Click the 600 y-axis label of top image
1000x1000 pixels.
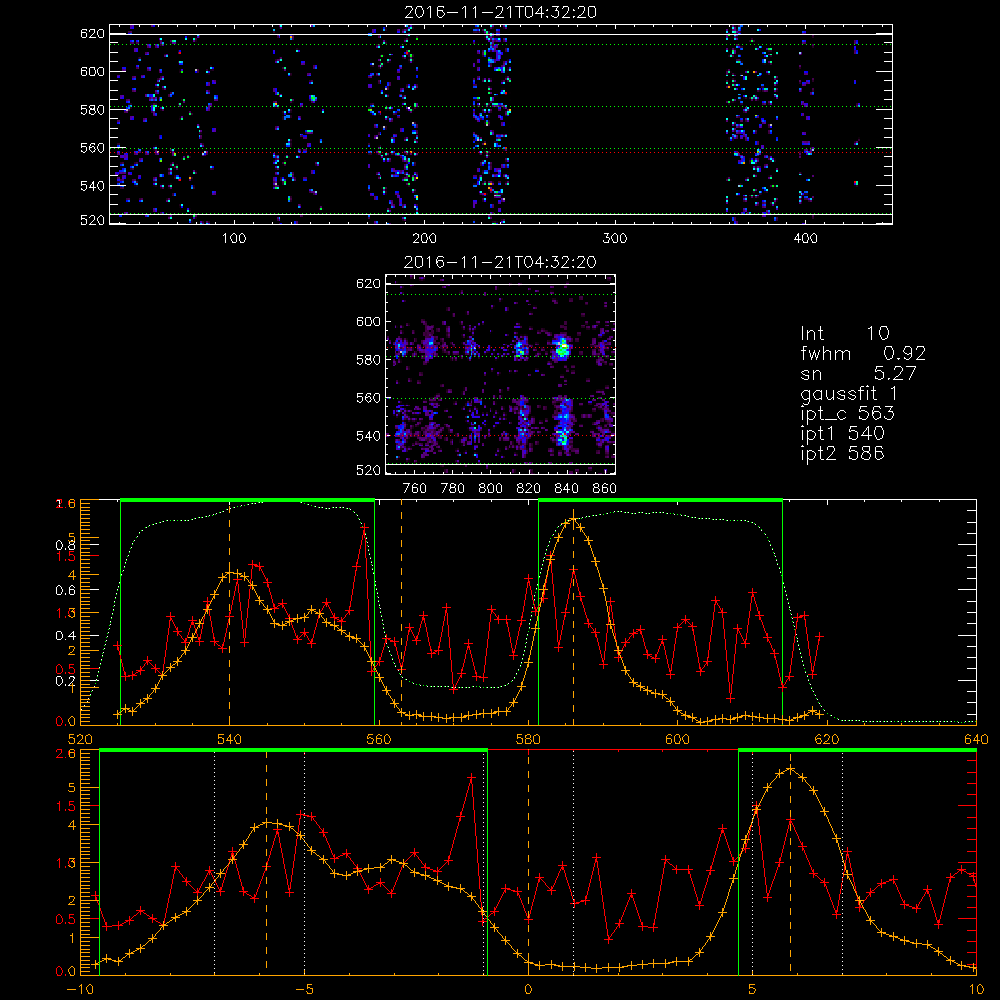coord(92,71)
